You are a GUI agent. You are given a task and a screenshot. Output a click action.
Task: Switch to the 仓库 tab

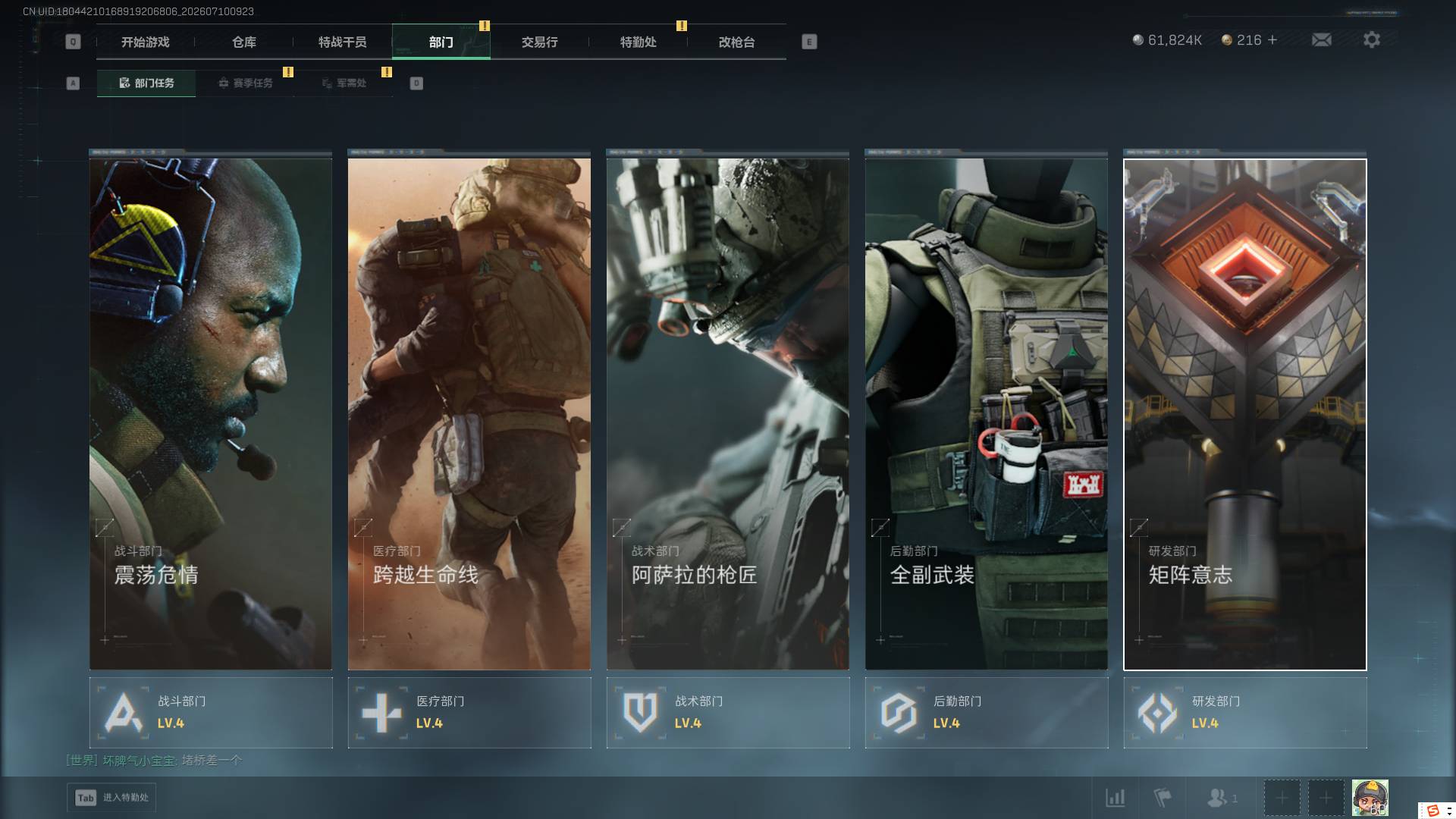click(x=244, y=42)
